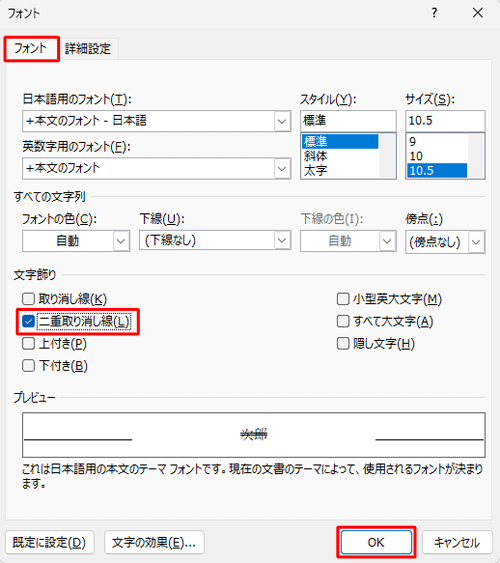This screenshot has height=563, width=500.
Task: Click the 文字の効果 button
Action: coord(154,542)
